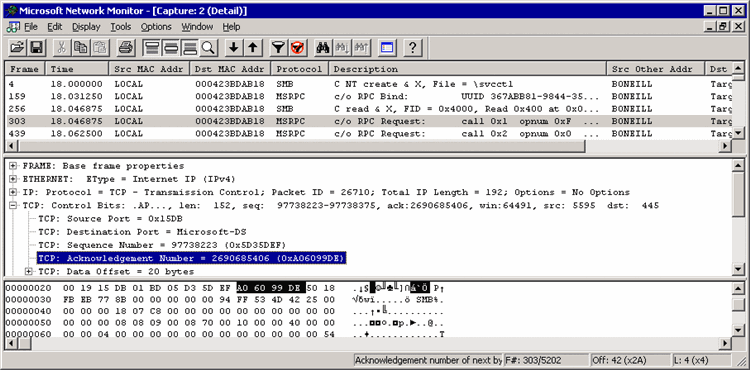The image size is (750, 370).
Task: Collapse the TCP Control Bits node
Action: click(x=13, y=206)
